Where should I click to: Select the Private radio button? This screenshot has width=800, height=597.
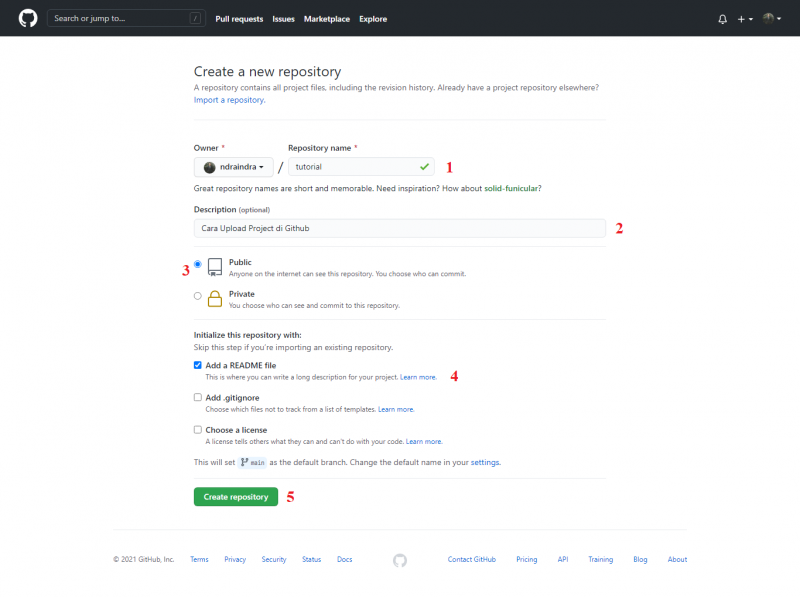point(198,296)
